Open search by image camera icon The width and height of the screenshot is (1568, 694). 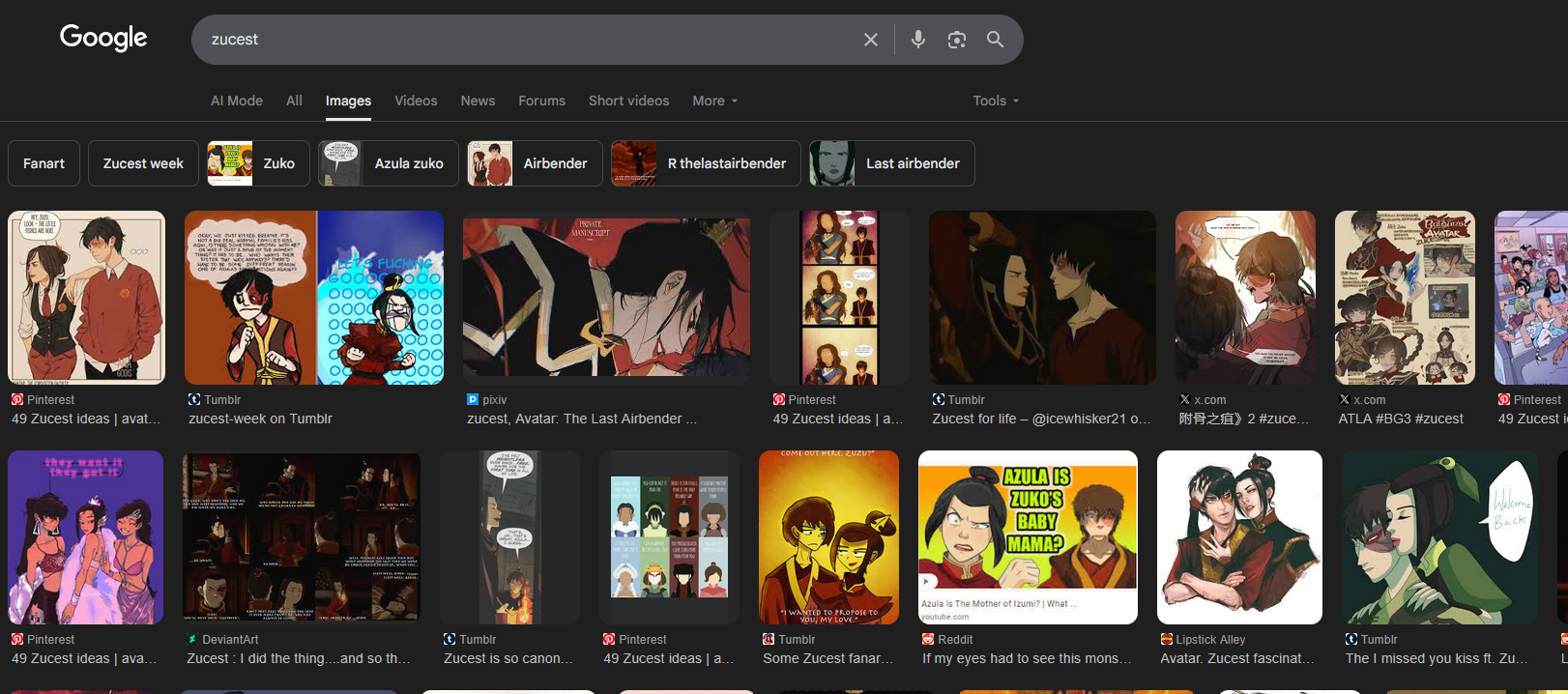click(957, 40)
